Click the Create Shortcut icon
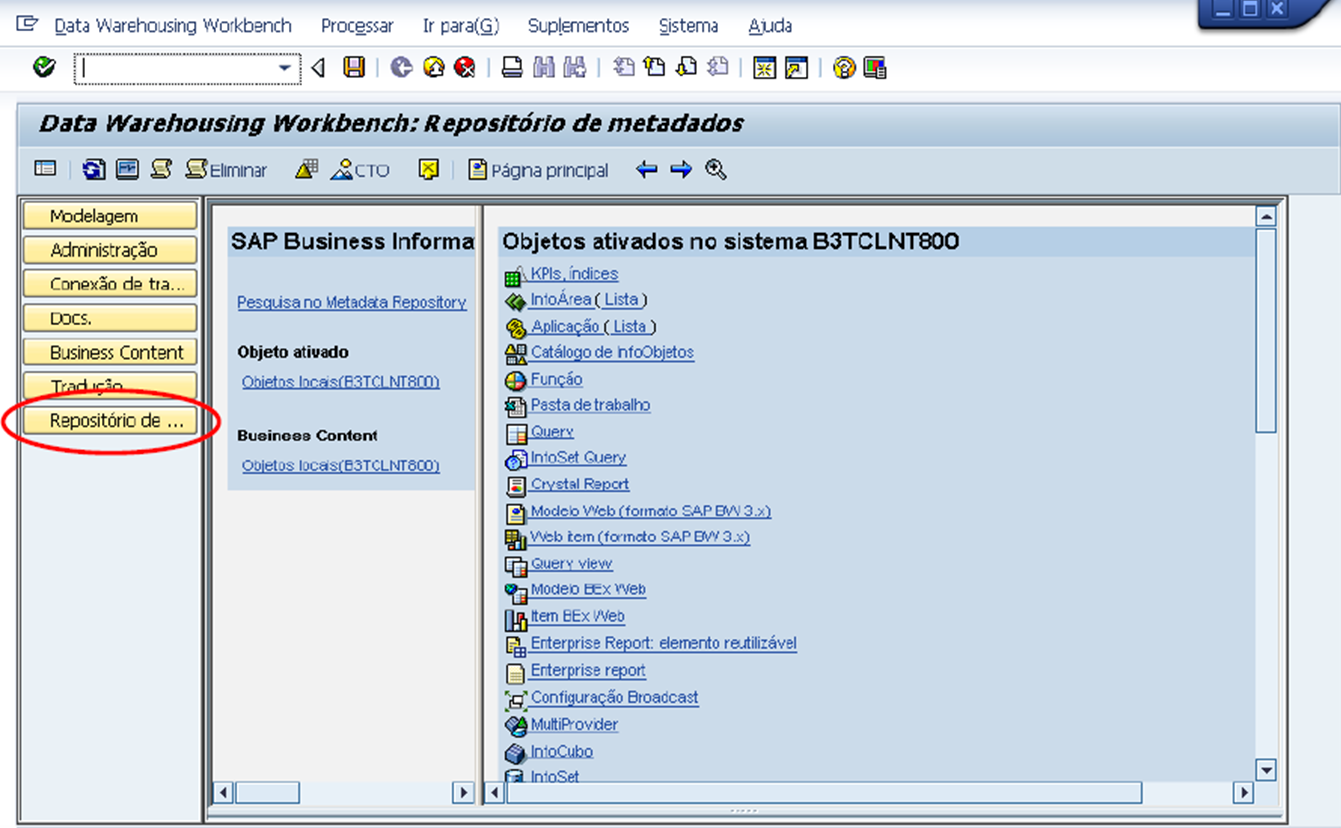Screen dimensions: 1341x828 [x=796, y=68]
